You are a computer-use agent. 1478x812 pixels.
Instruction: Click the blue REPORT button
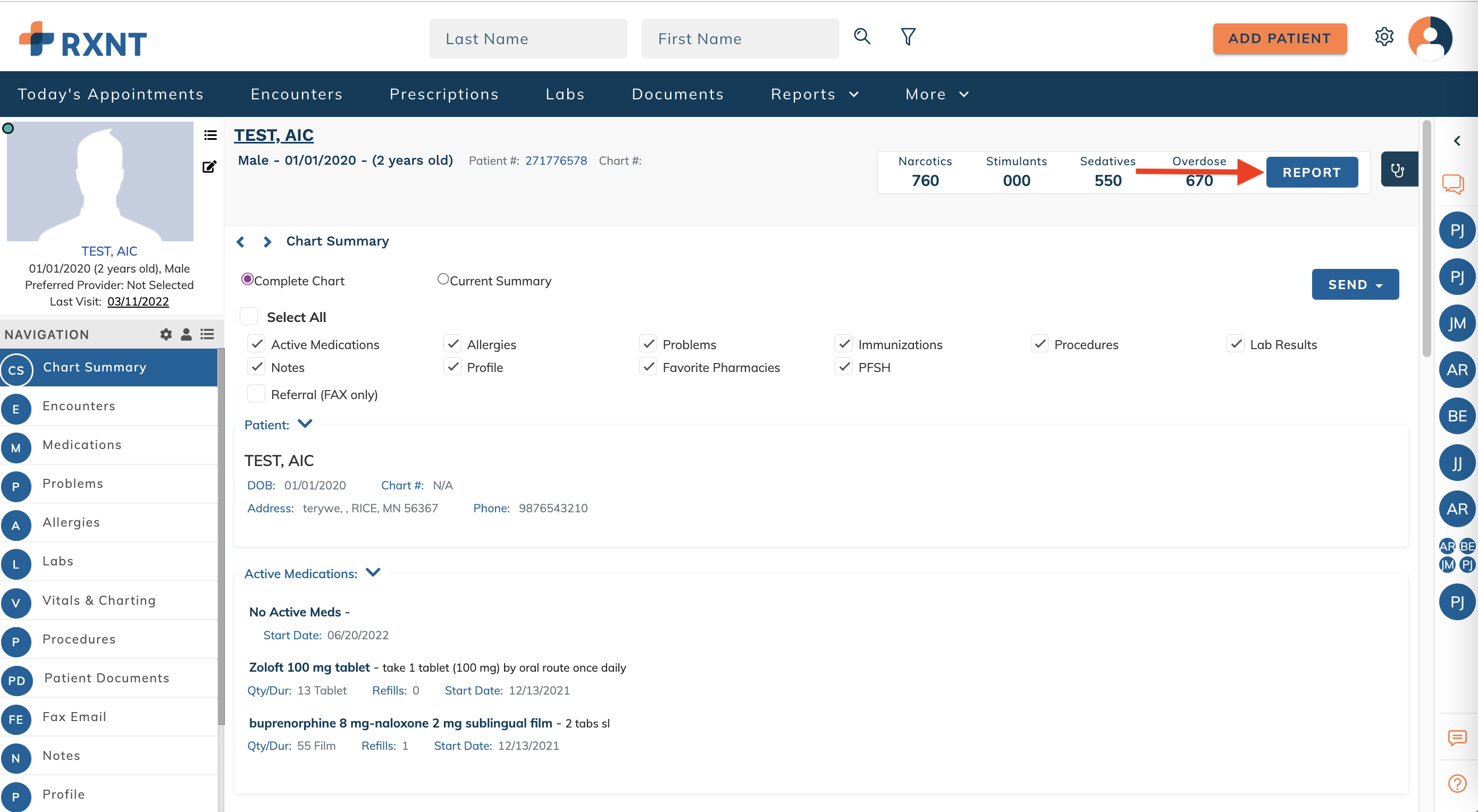[1312, 172]
